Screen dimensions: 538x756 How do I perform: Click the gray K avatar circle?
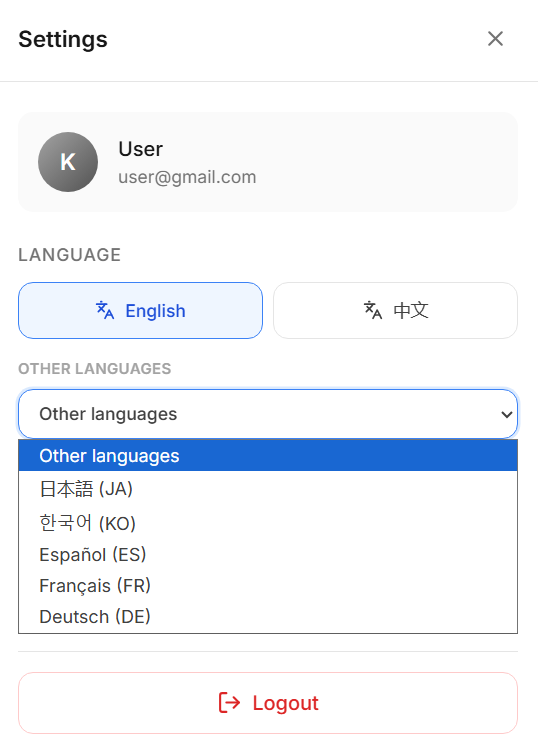point(68,162)
